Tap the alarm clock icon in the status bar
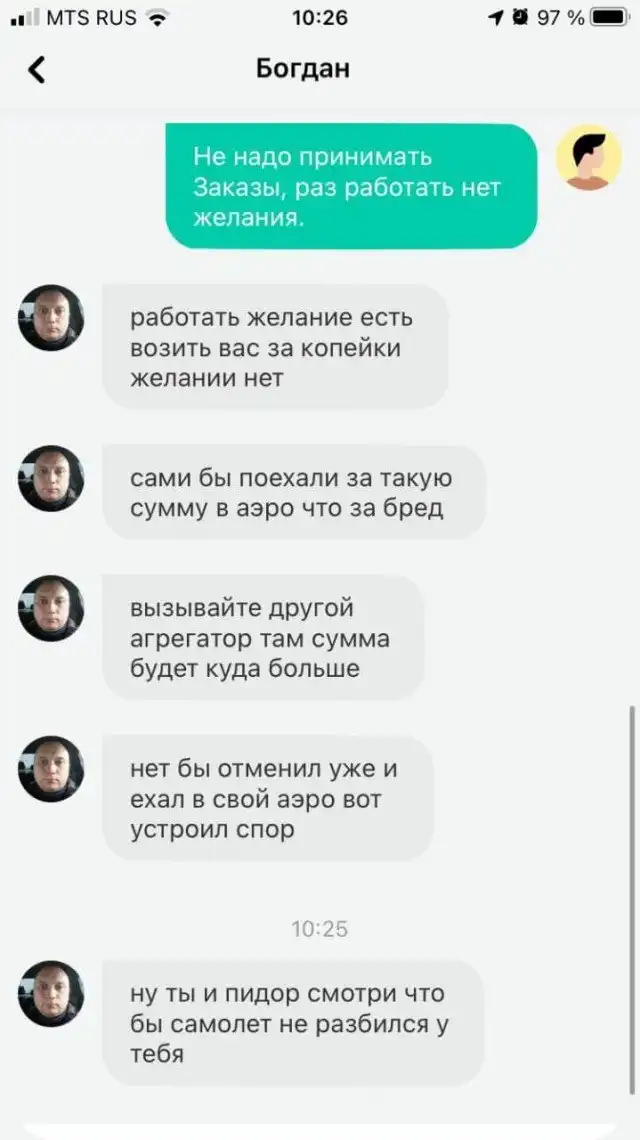 (x=519, y=17)
